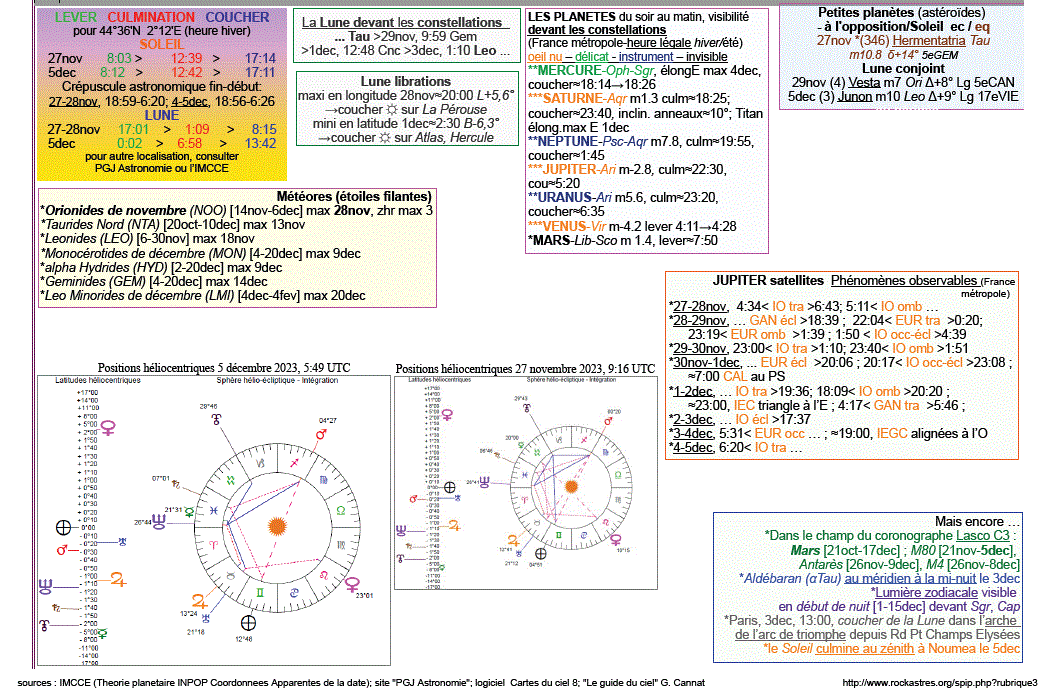Click 'NEPTUNE' in the planets list

[x=570, y=142]
